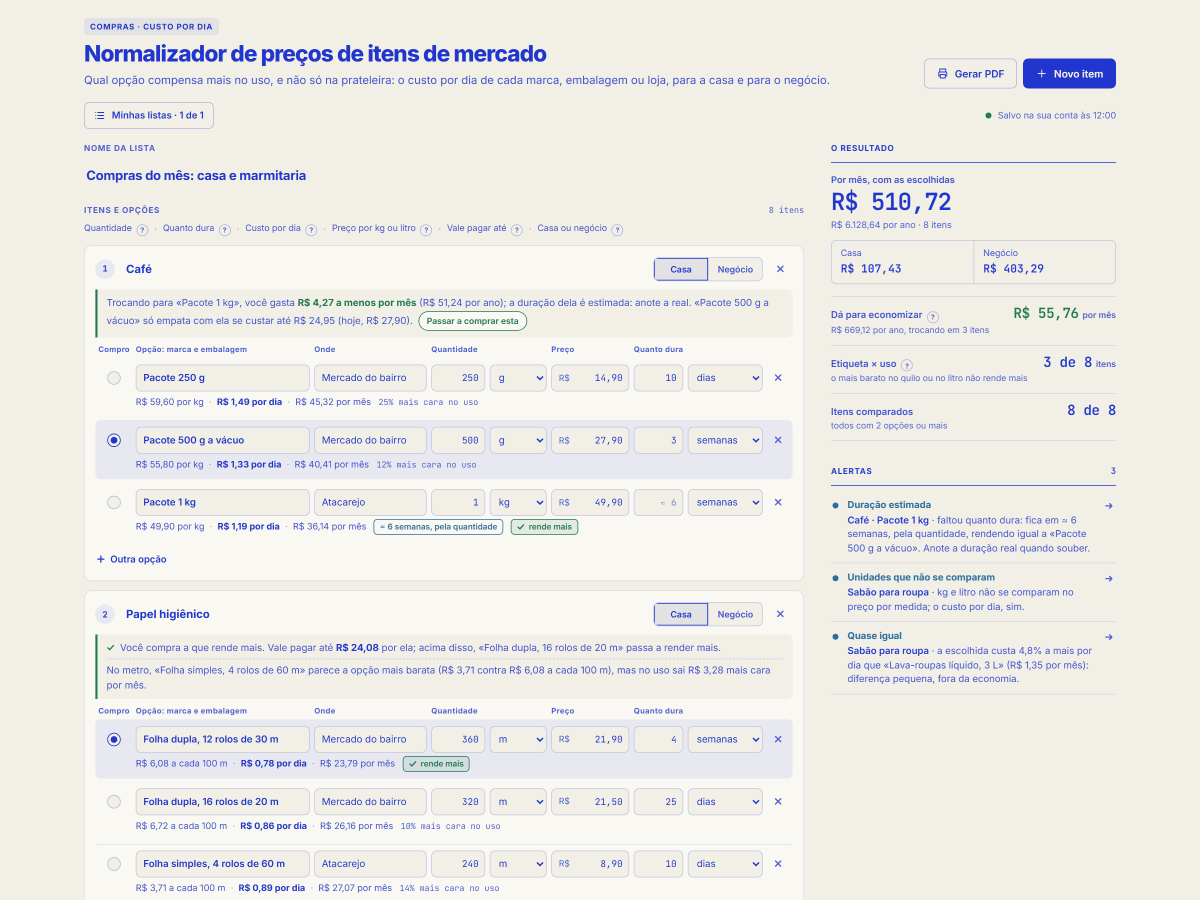
Task: Open help icon next to Custo por dia
Action: [311, 229]
